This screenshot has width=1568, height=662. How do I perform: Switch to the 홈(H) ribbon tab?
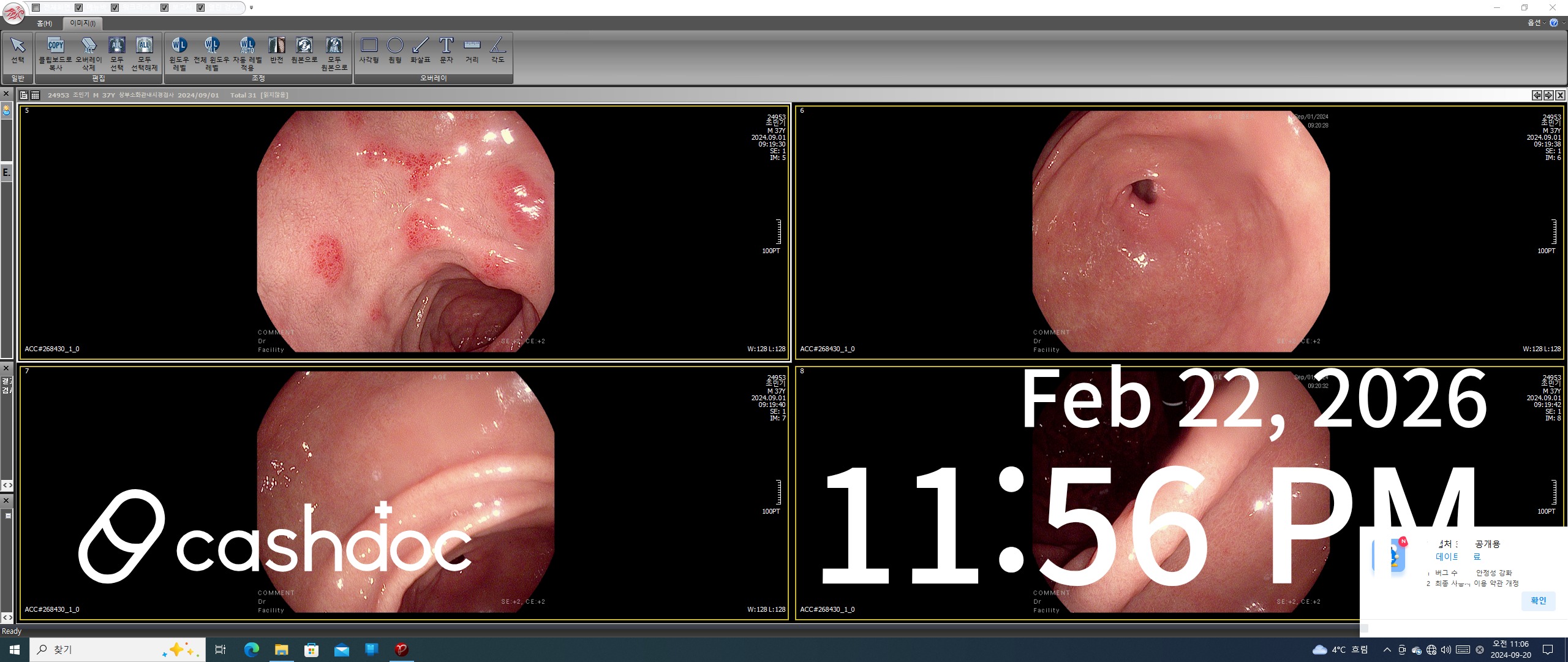tap(44, 23)
